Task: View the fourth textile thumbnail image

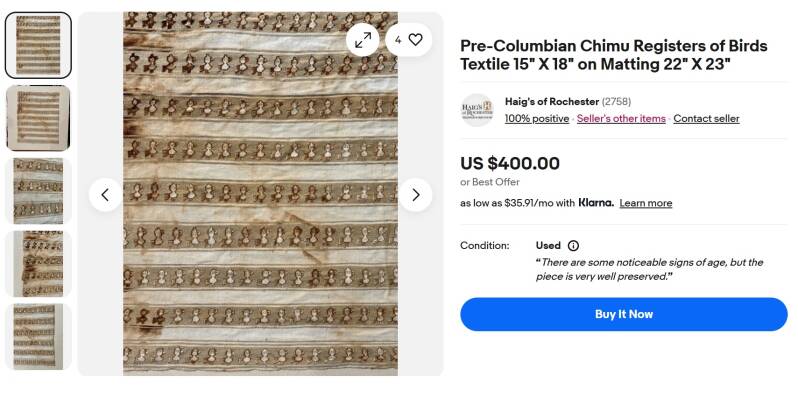Action: [38, 263]
